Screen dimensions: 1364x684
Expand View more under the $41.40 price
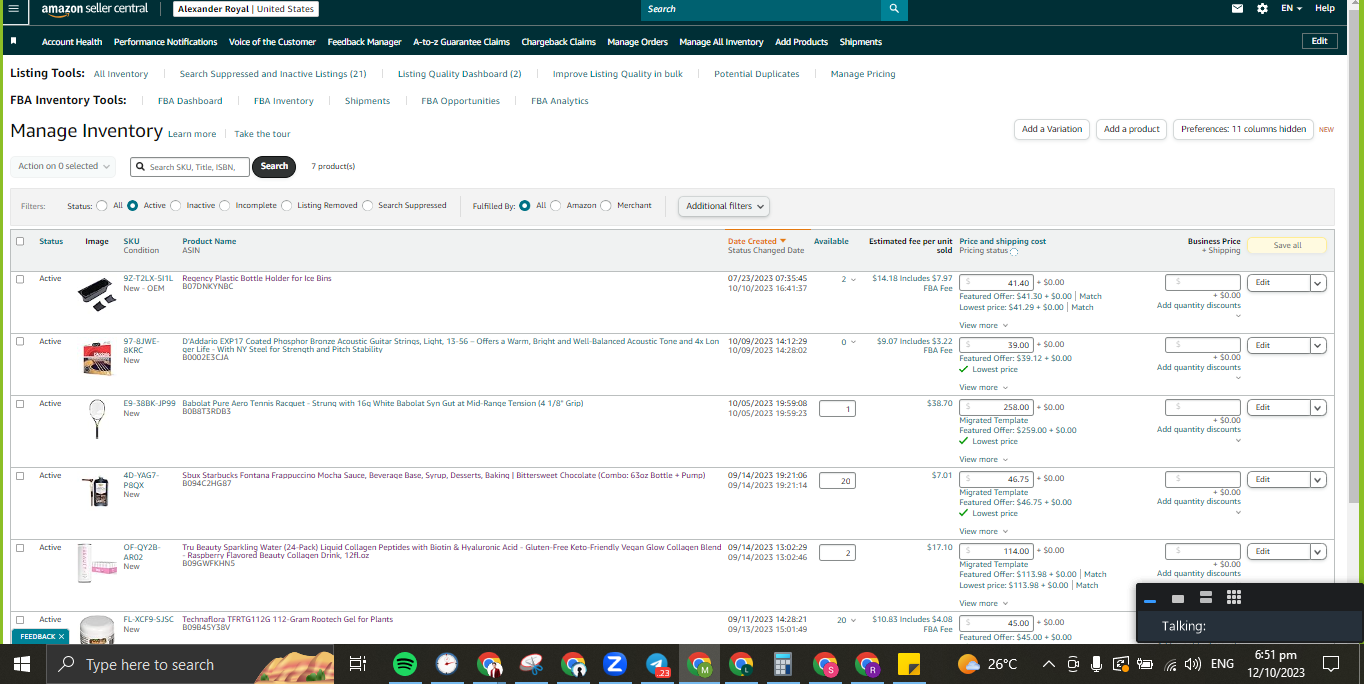click(984, 325)
